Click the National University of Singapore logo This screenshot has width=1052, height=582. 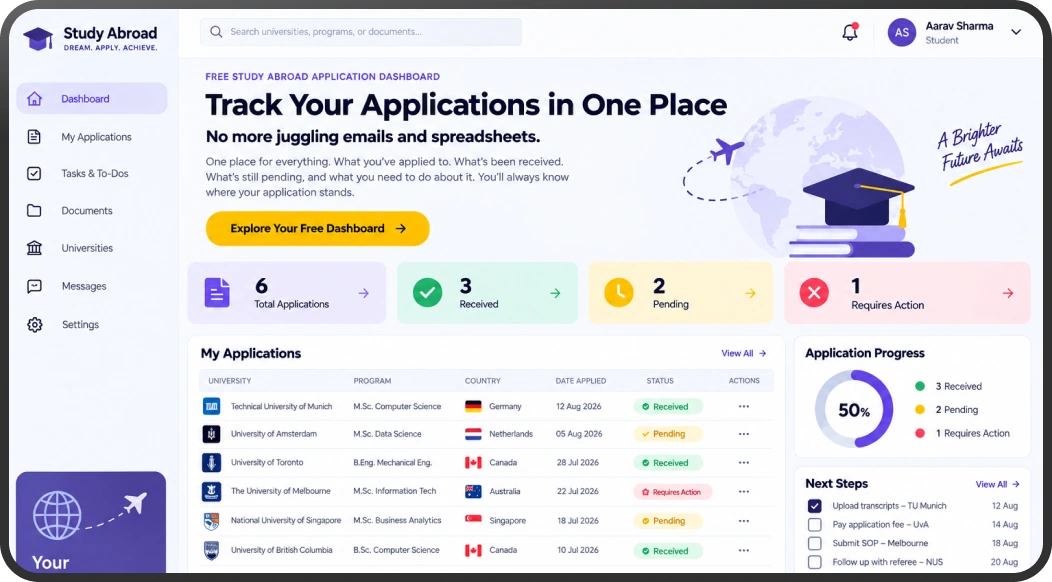pos(211,521)
